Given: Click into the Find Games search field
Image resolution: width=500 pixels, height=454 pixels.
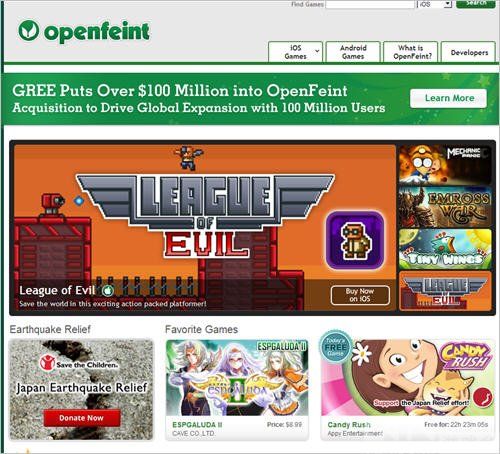Looking at the screenshot, I should coord(370,4).
